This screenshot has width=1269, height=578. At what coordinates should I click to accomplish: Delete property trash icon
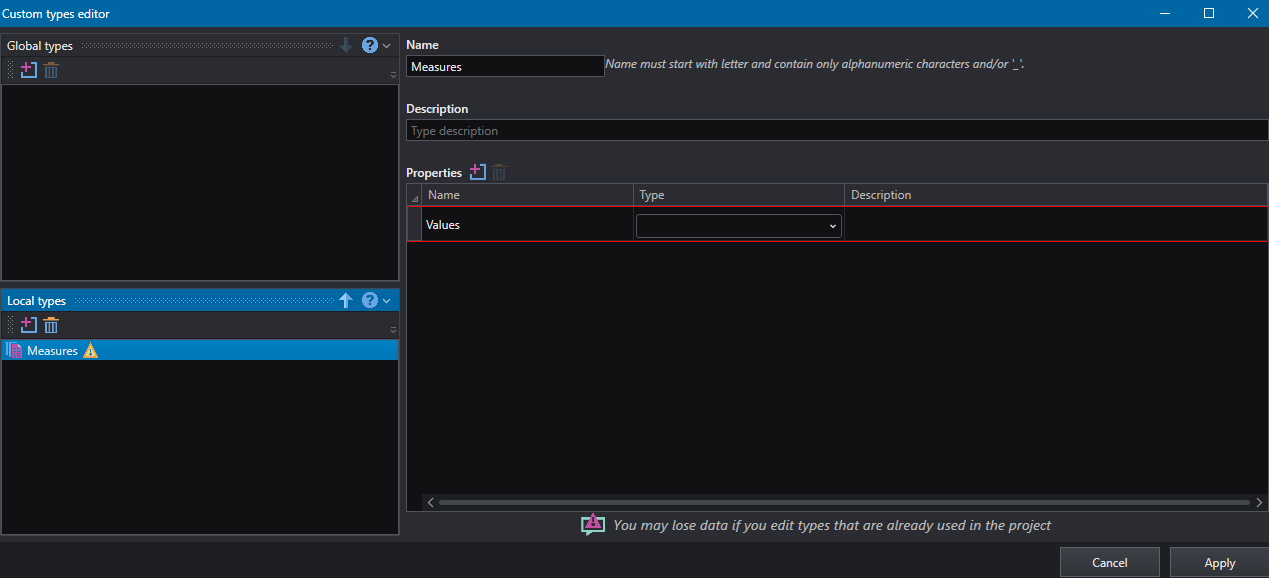click(x=499, y=172)
